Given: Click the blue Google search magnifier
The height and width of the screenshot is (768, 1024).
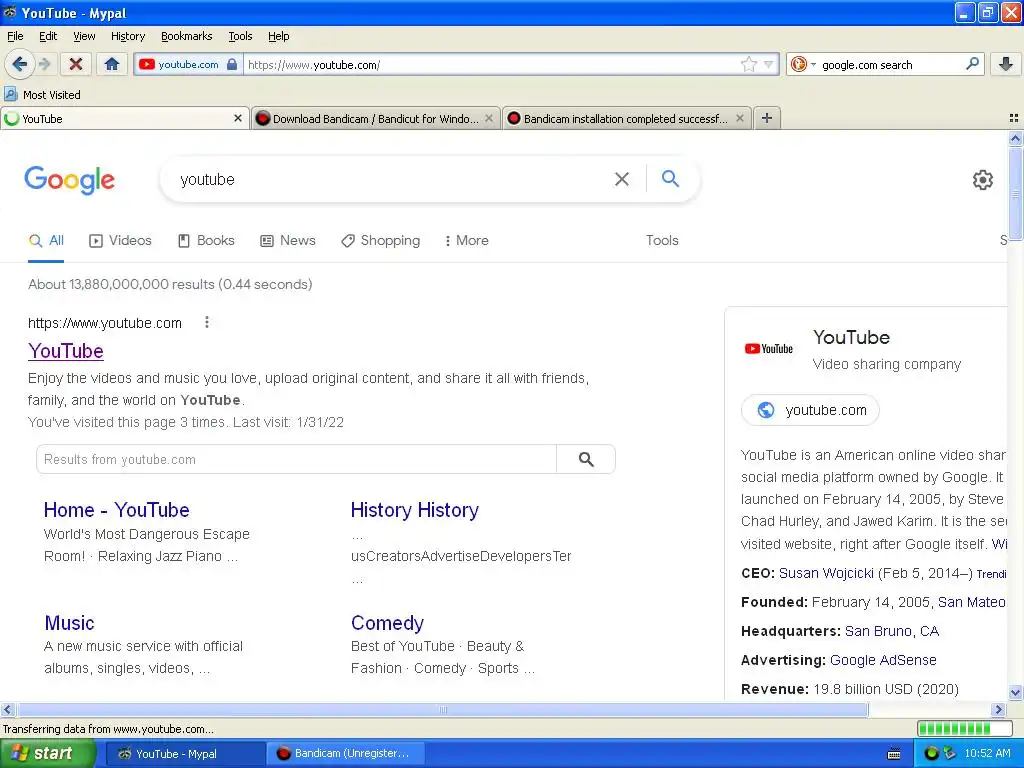Looking at the screenshot, I should [670, 178].
